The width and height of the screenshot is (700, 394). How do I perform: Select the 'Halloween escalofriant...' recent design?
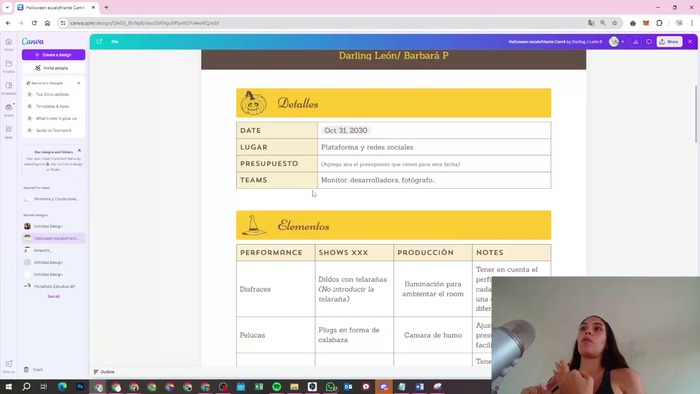tap(53, 238)
